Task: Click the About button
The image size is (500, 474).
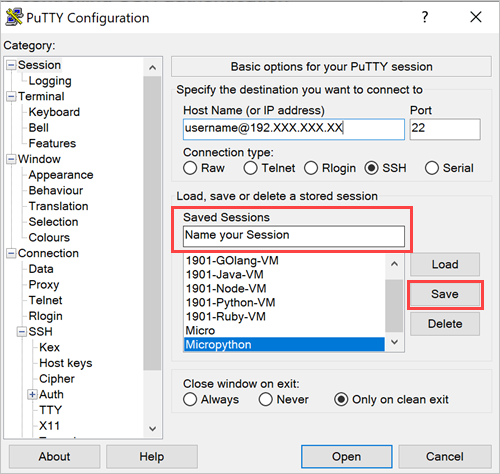Action: [x=54, y=456]
